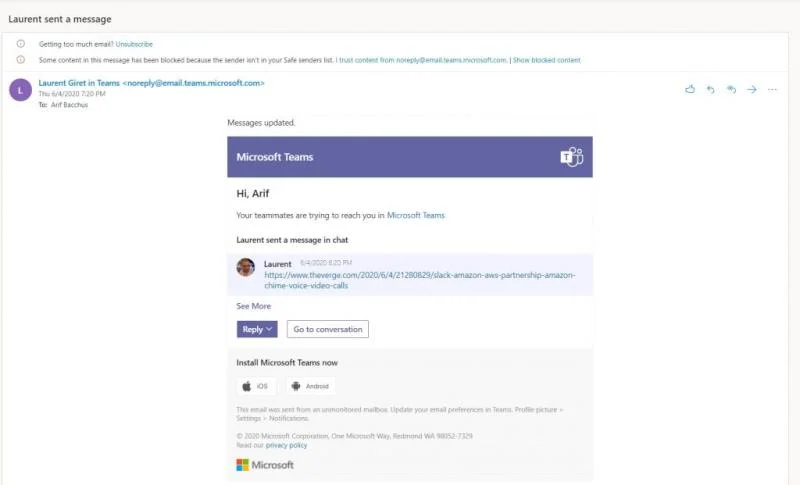Viewport: 800px width, 485px height.
Task: Open the purple Reply dropdown button
Action: pyautogui.click(x=257, y=329)
